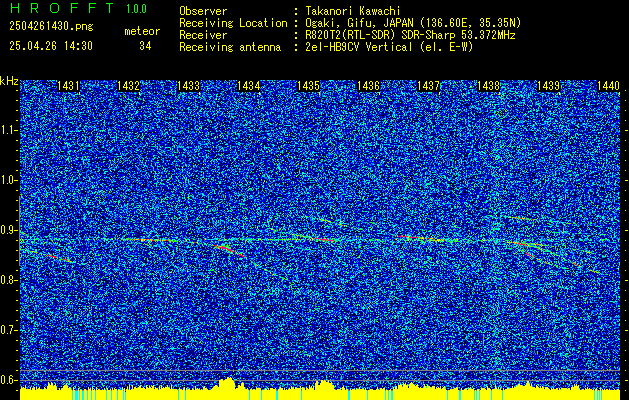Click the 1440 time marker

[609, 86]
